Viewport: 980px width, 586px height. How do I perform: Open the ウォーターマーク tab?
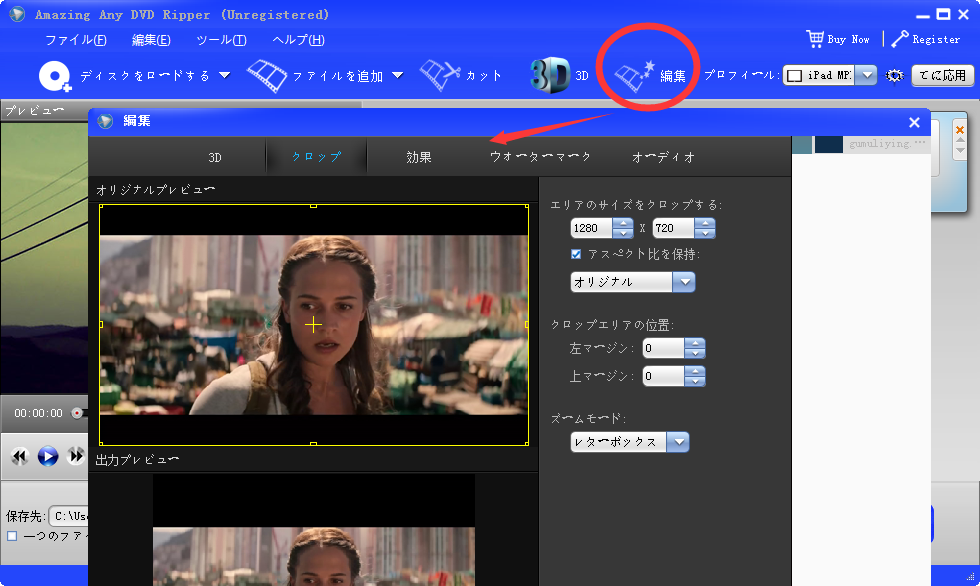(x=541, y=157)
